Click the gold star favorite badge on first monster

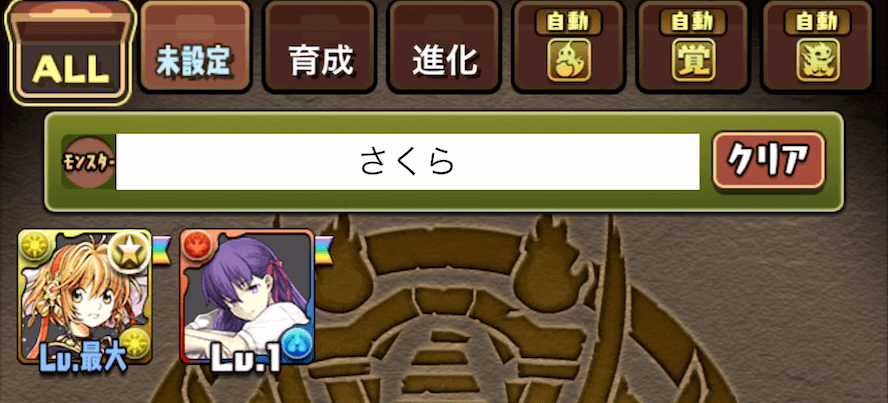coord(129,252)
